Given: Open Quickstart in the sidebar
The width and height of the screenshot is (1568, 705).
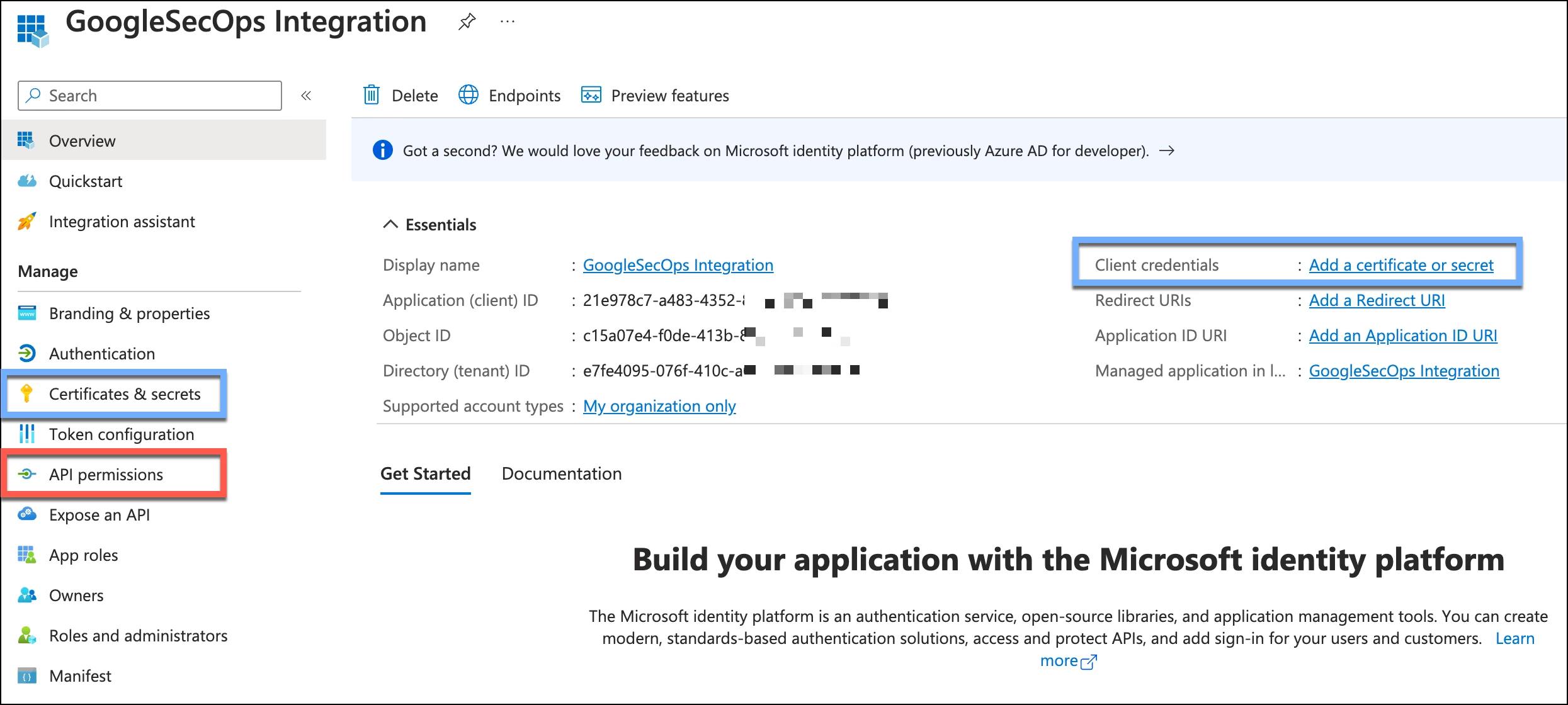Looking at the screenshot, I should coord(86,181).
